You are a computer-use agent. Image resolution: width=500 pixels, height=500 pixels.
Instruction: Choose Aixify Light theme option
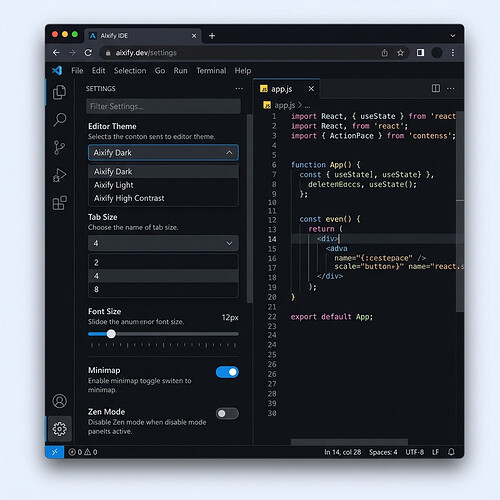coord(163,185)
